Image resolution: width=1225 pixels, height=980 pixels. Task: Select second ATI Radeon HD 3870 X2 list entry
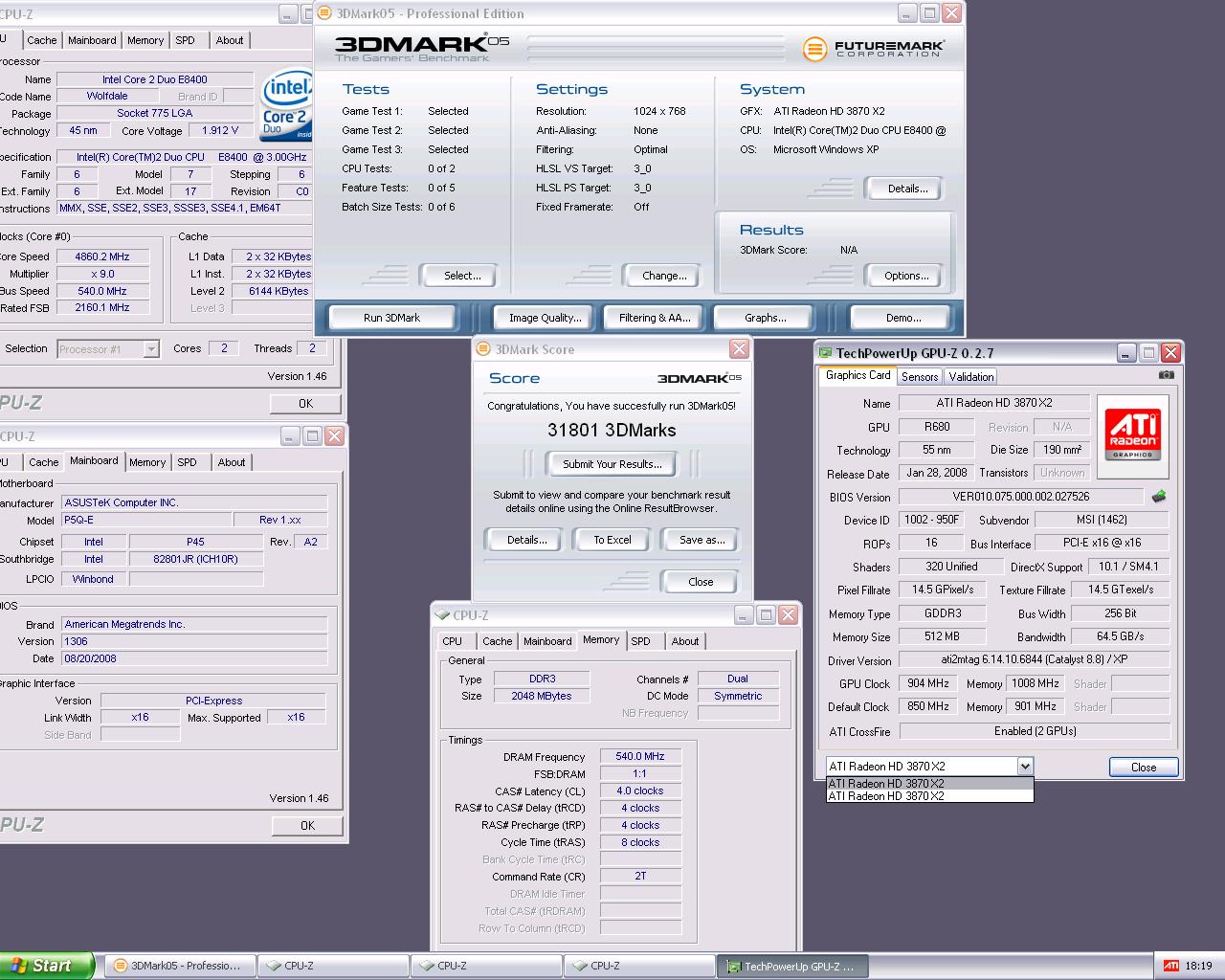(x=929, y=795)
